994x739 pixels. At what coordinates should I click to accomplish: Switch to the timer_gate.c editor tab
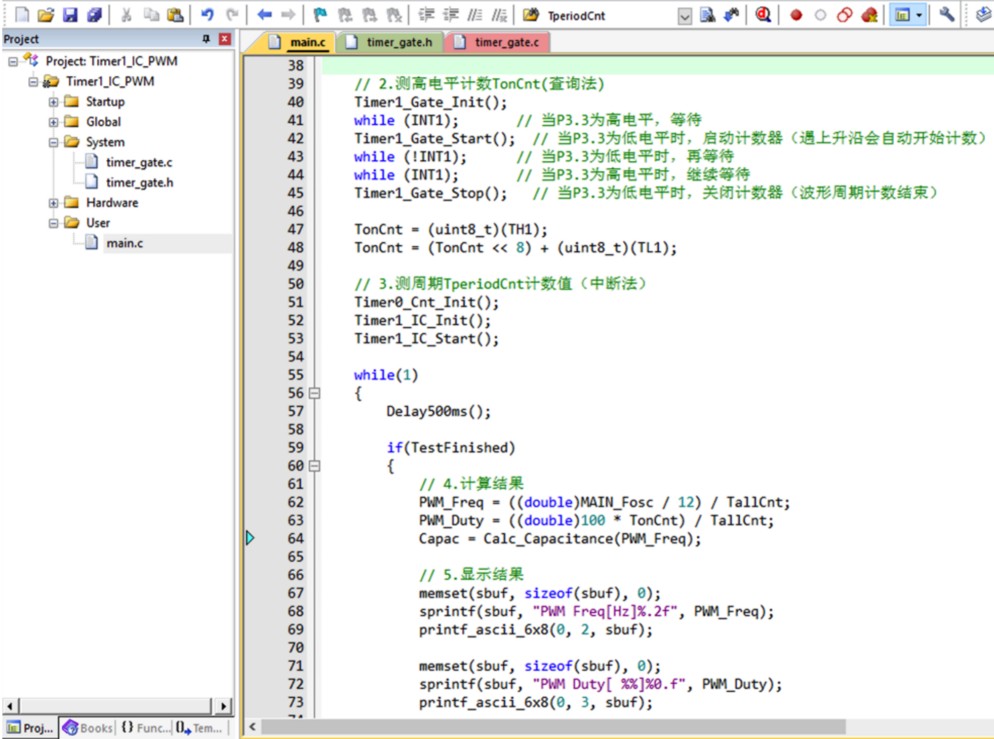(x=497, y=42)
